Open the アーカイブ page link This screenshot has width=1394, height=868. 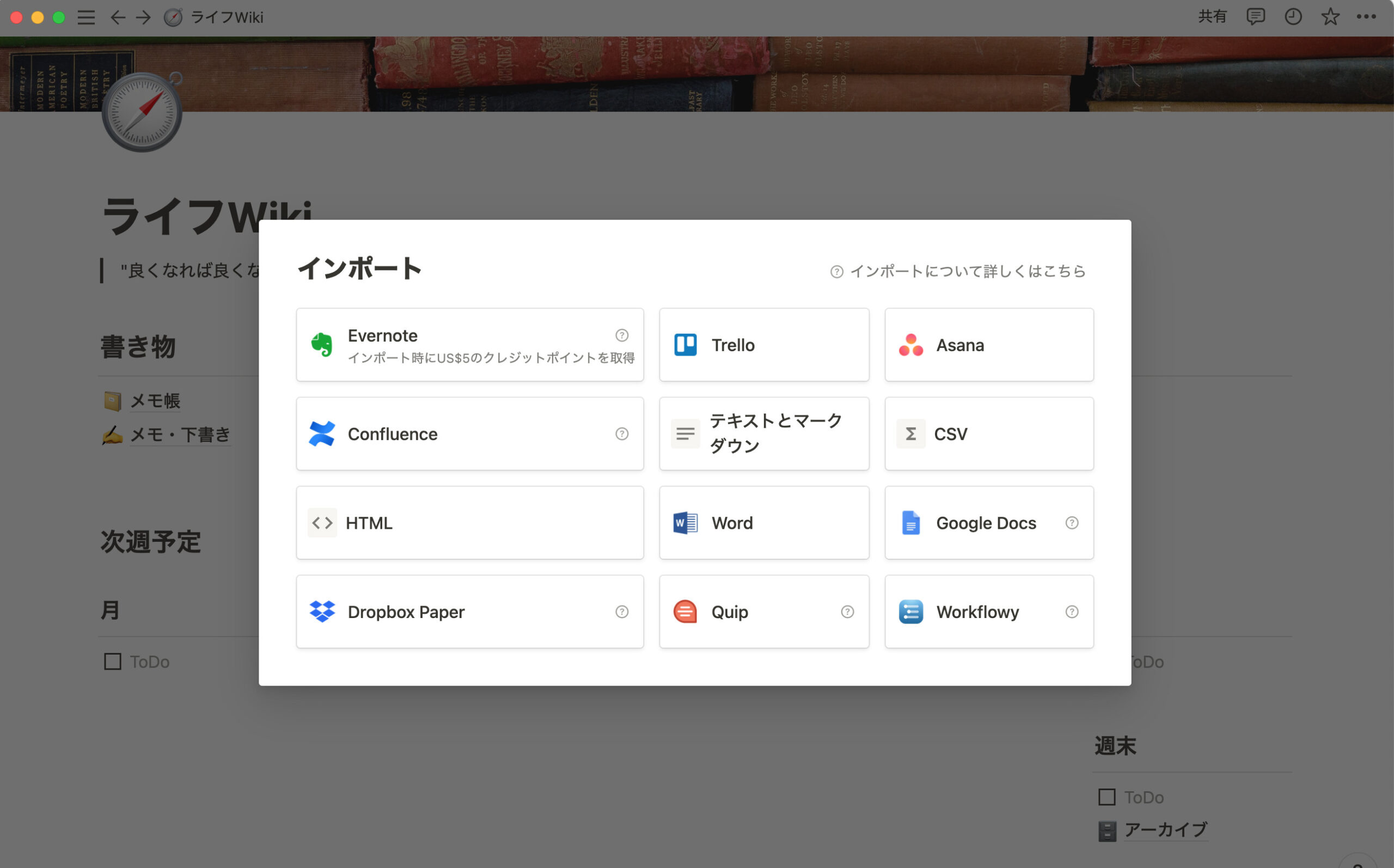tap(1166, 829)
